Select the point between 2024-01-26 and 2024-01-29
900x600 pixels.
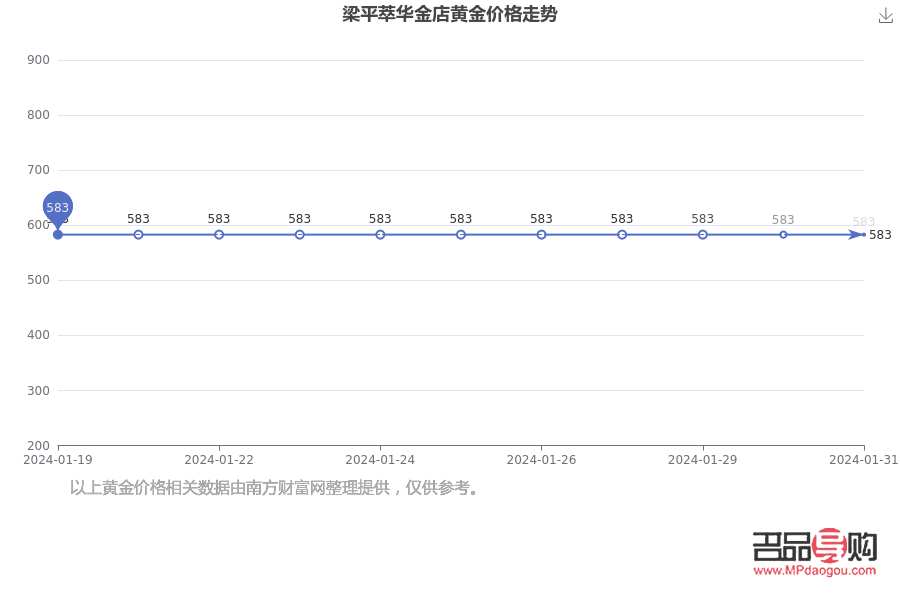[622, 234]
